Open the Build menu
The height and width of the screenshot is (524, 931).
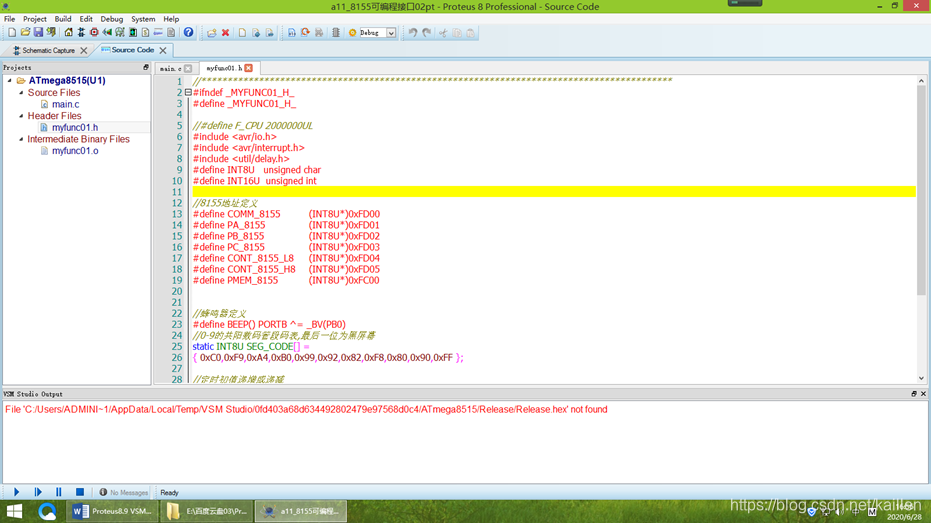(62, 19)
